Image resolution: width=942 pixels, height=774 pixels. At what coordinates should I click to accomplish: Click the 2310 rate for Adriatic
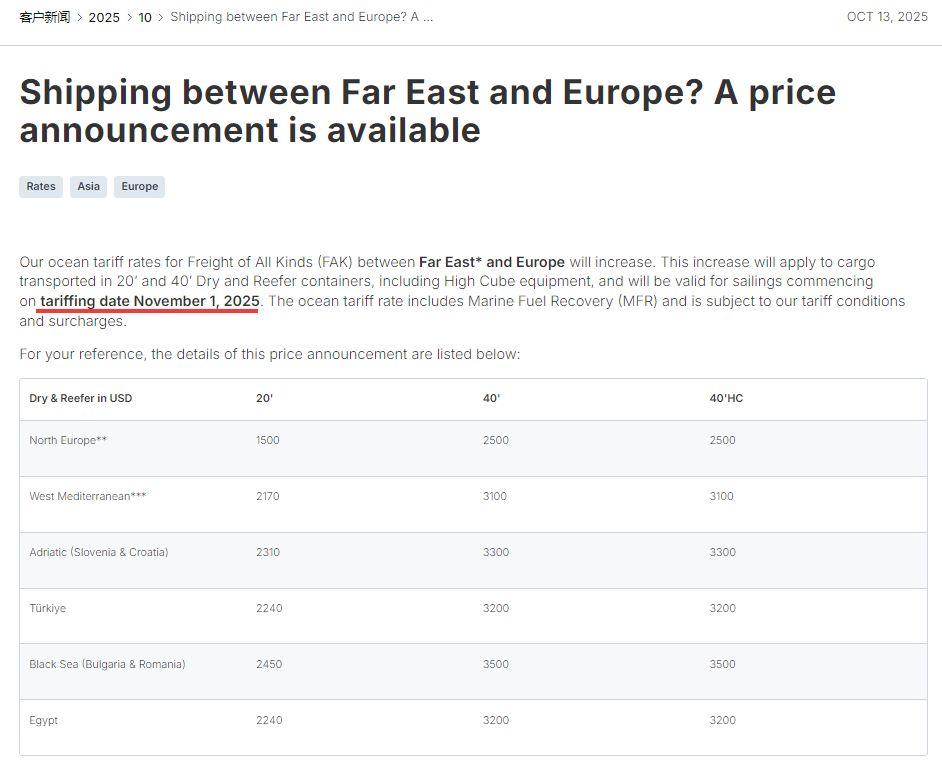tap(269, 552)
